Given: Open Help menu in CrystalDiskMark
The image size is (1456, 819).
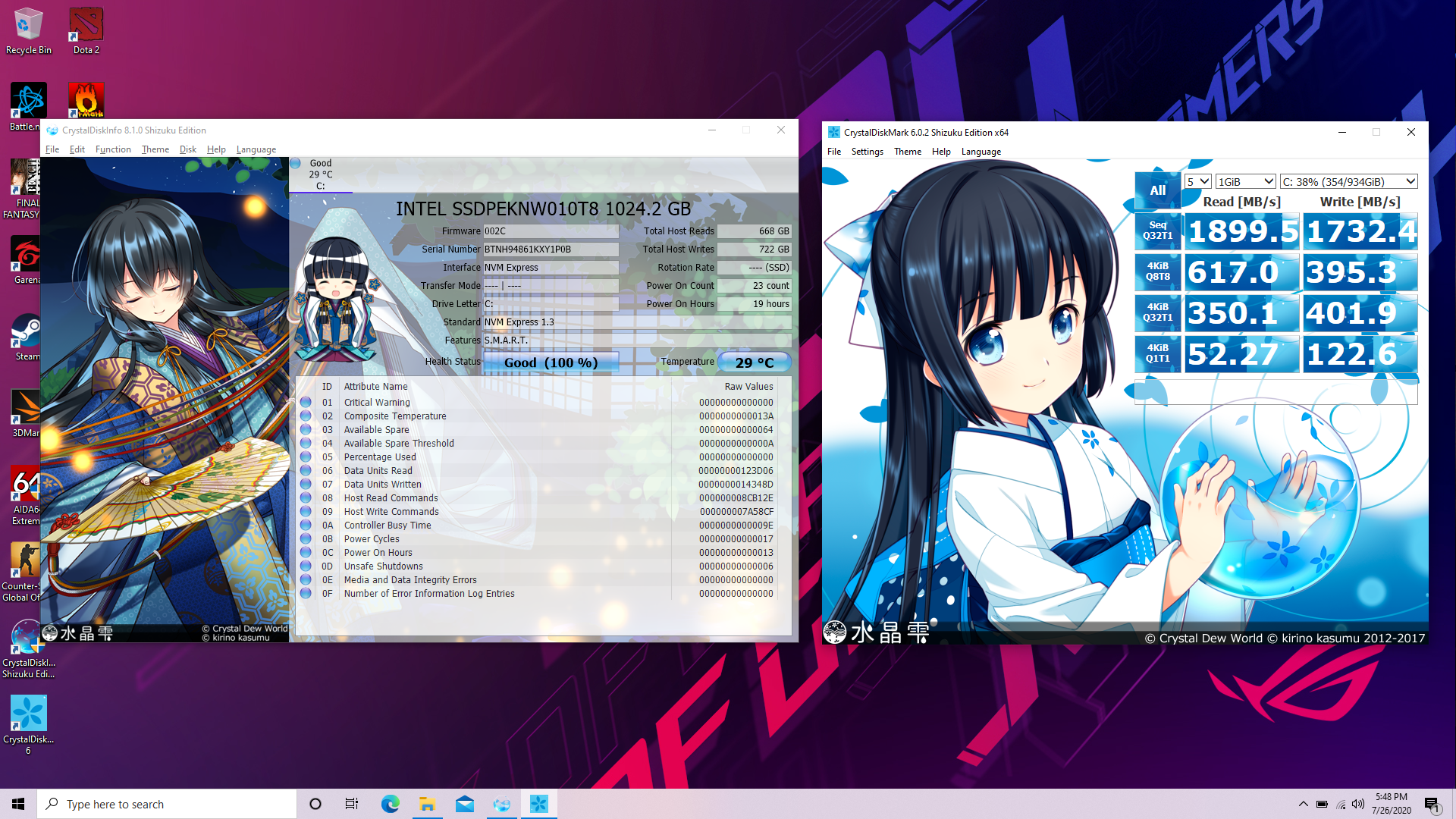Looking at the screenshot, I should [x=941, y=152].
